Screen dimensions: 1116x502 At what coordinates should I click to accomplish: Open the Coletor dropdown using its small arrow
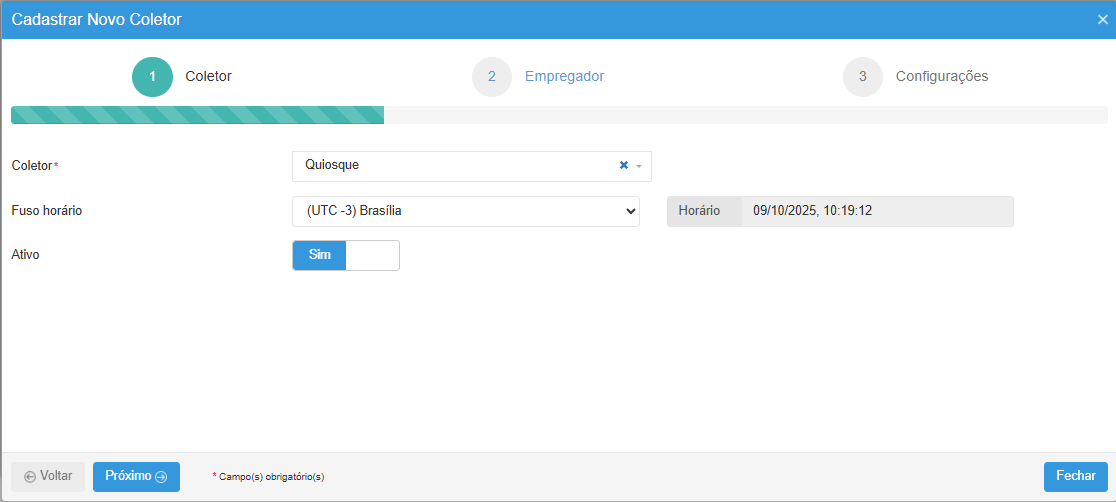point(639,166)
